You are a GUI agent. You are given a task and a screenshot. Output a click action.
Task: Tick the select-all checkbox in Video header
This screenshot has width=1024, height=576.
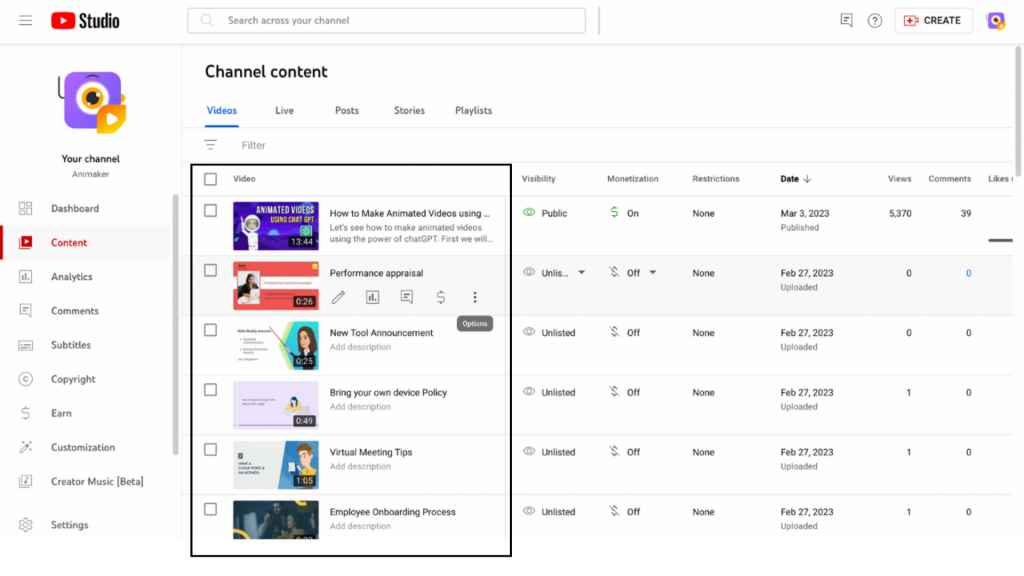(x=210, y=179)
